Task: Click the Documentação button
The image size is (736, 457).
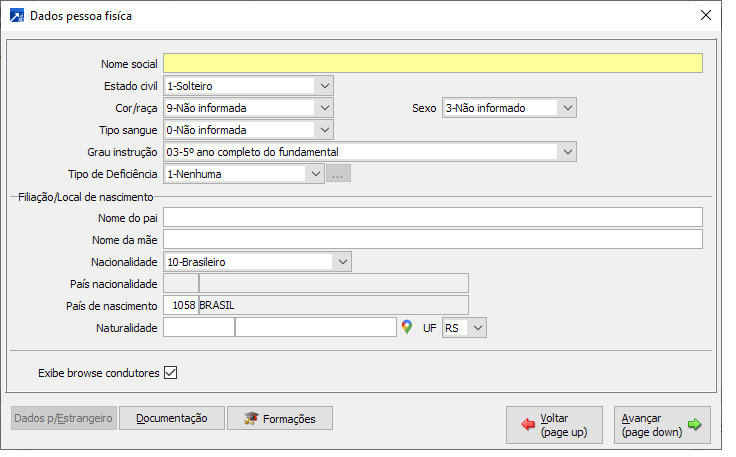Action: click(172, 418)
